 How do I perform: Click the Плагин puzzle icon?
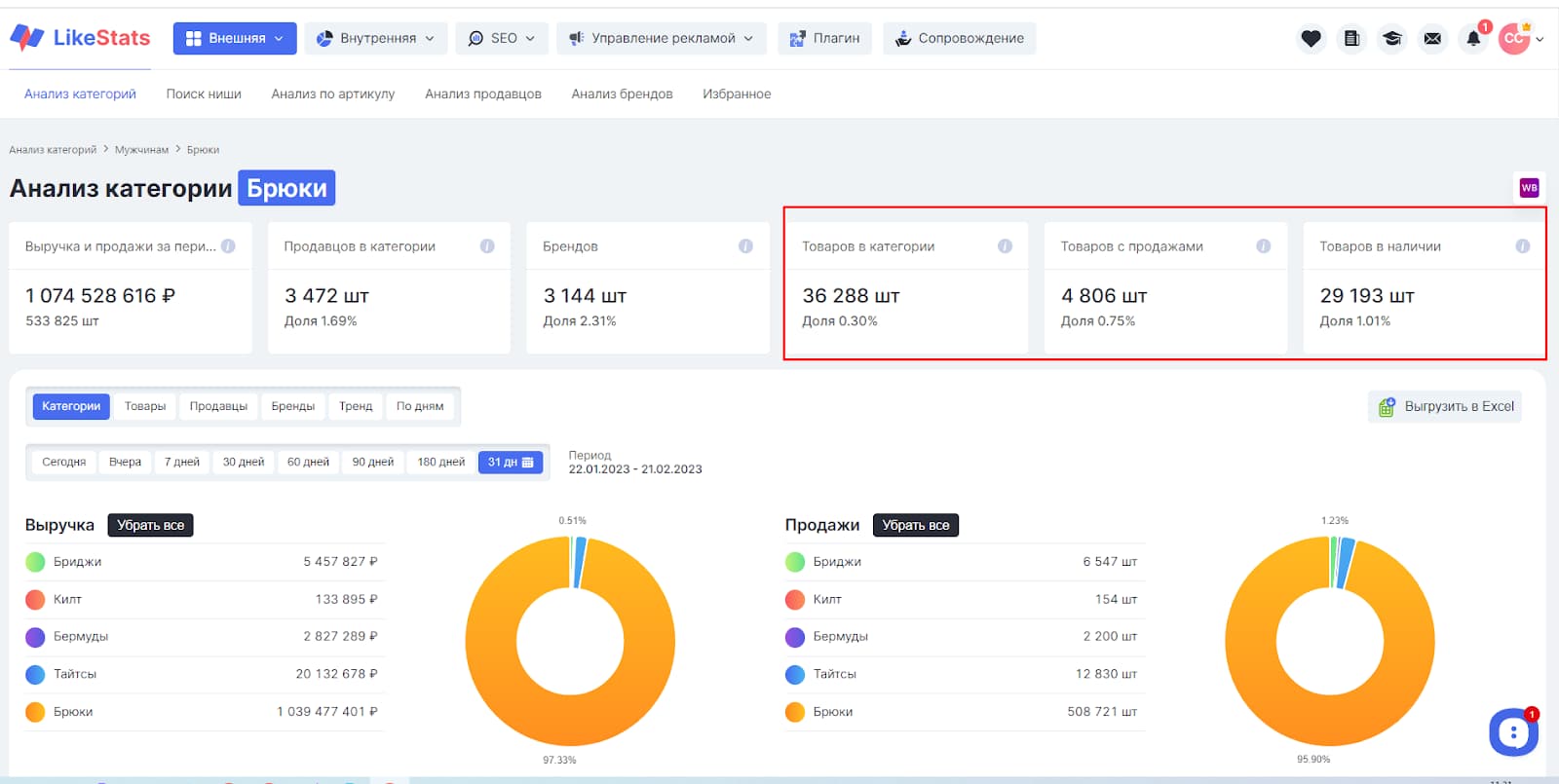tap(797, 39)
